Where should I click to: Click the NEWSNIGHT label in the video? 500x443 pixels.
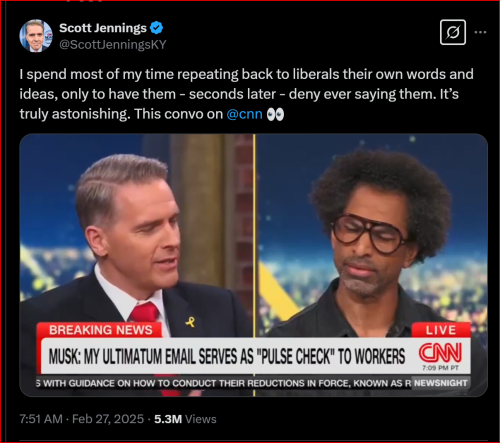(x=440, y=383)
